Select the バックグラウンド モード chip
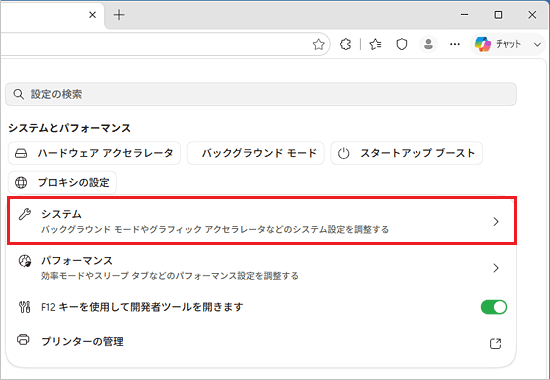This screenshot has height=380, width=550. tap(256, 153)
